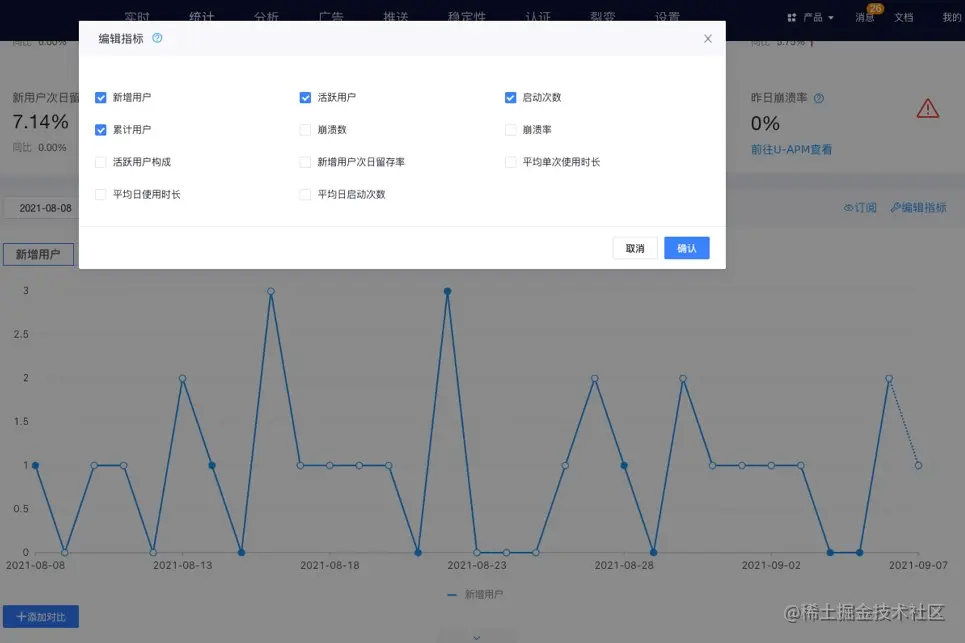
Task: Check the 平均日使用时长 option
Action: point(101,194)
